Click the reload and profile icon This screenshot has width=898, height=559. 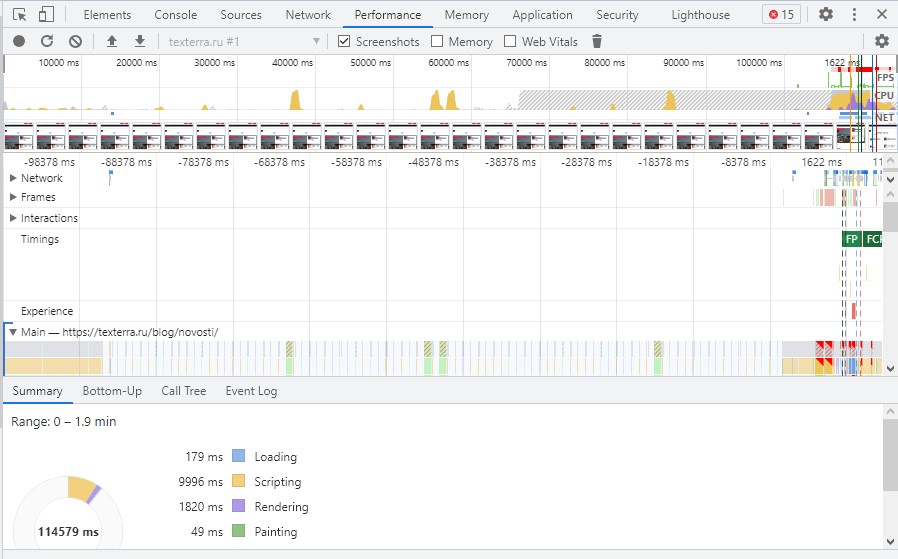[47, 41]
